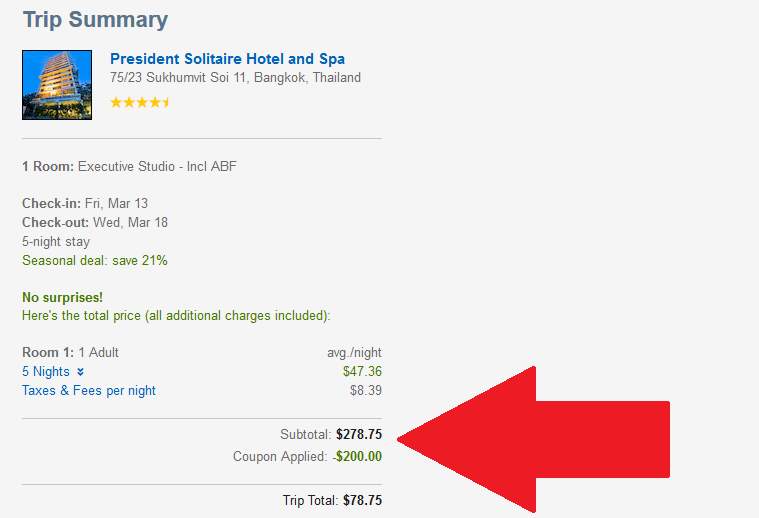Image resolution: width=759 pixels, height=518 pixels.
Task: Select the coupon discount -$200.00
Action: [x=357, y=456]
